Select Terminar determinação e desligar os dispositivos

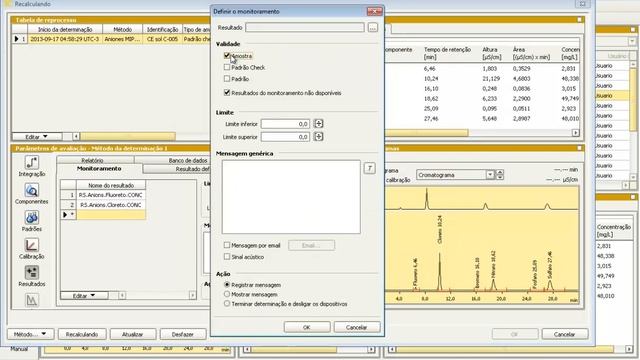coord(227,304)
